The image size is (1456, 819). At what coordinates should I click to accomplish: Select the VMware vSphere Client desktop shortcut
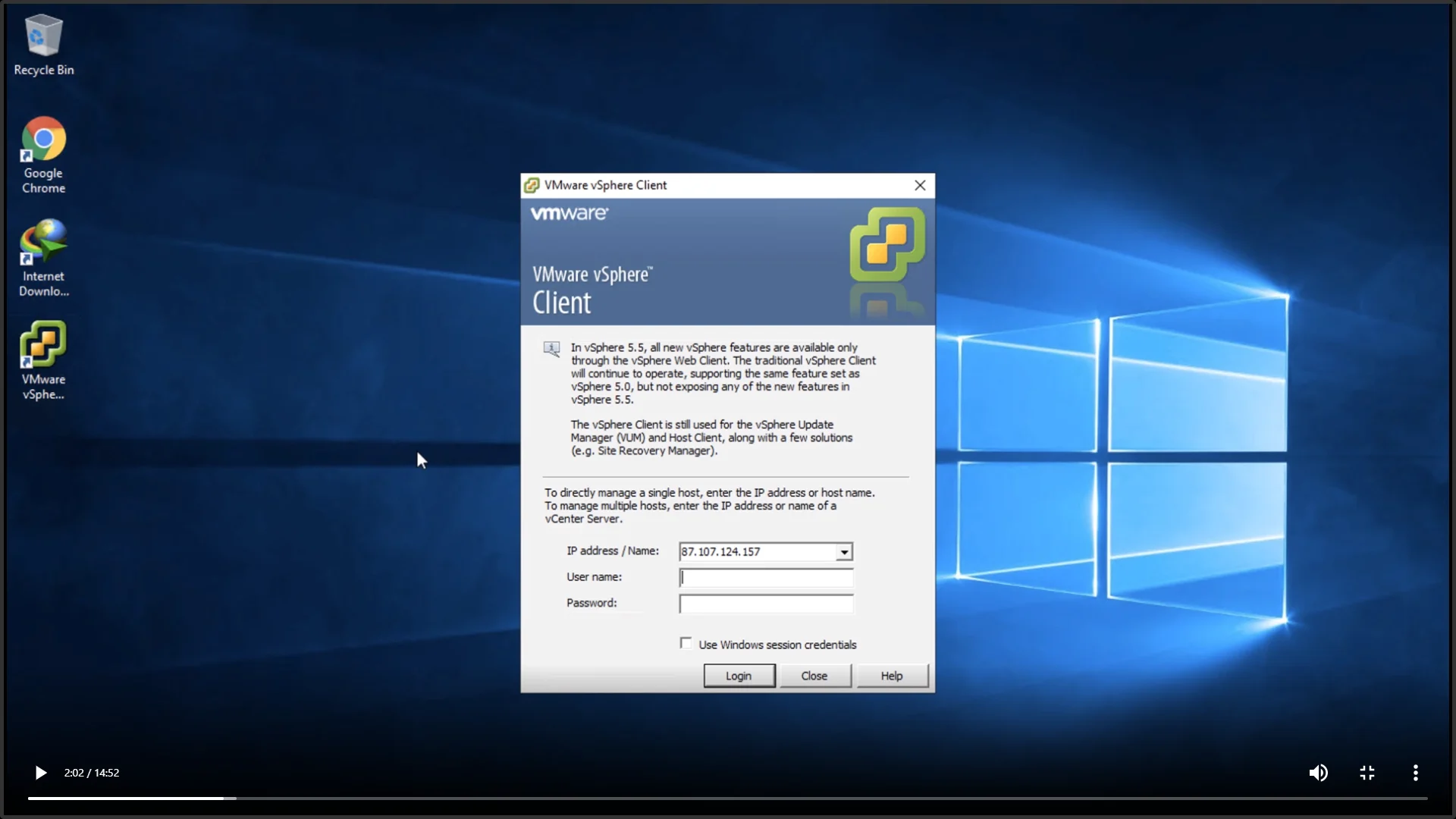[x=43, y=361]
